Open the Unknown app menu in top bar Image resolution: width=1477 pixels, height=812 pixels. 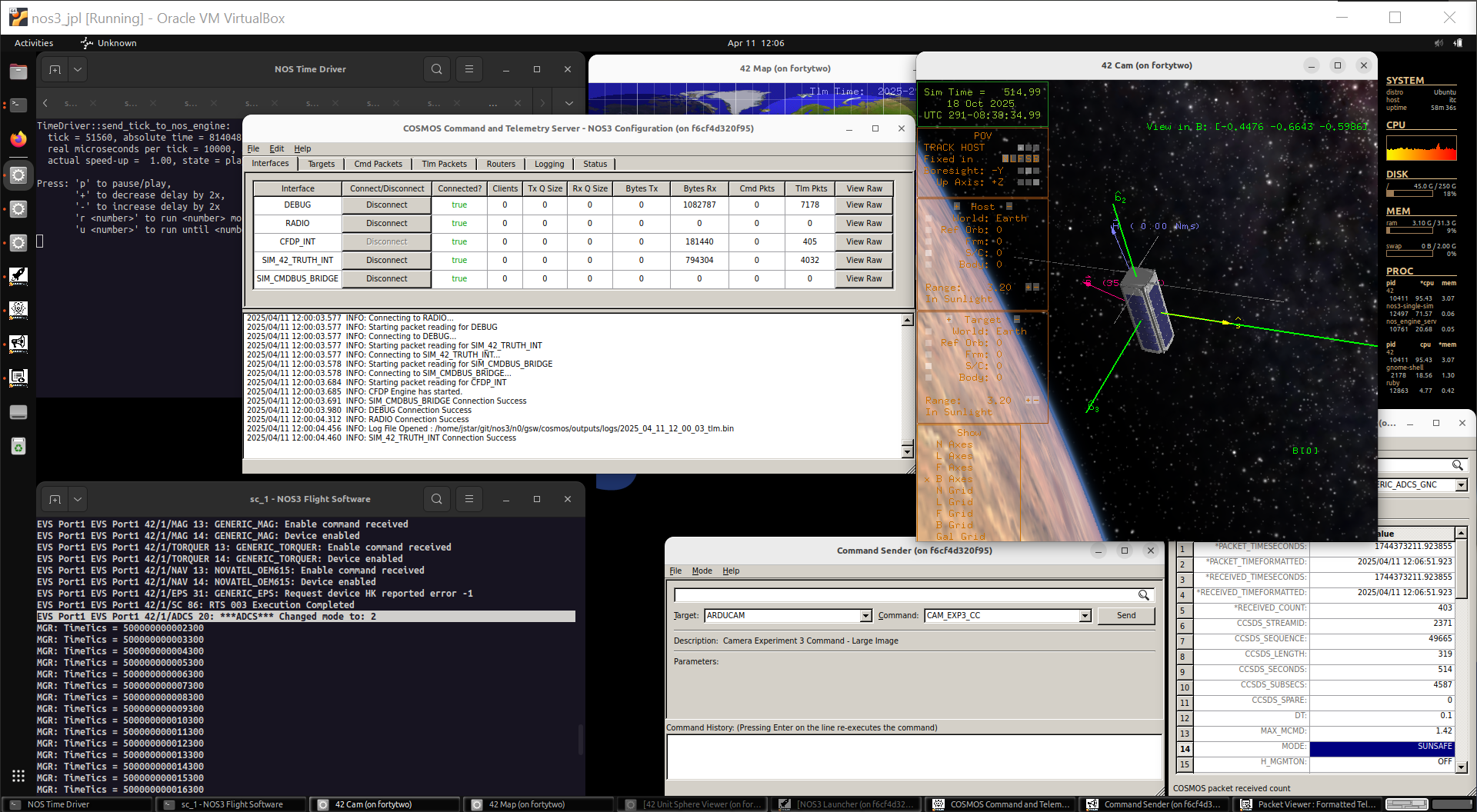coord(108,43)
